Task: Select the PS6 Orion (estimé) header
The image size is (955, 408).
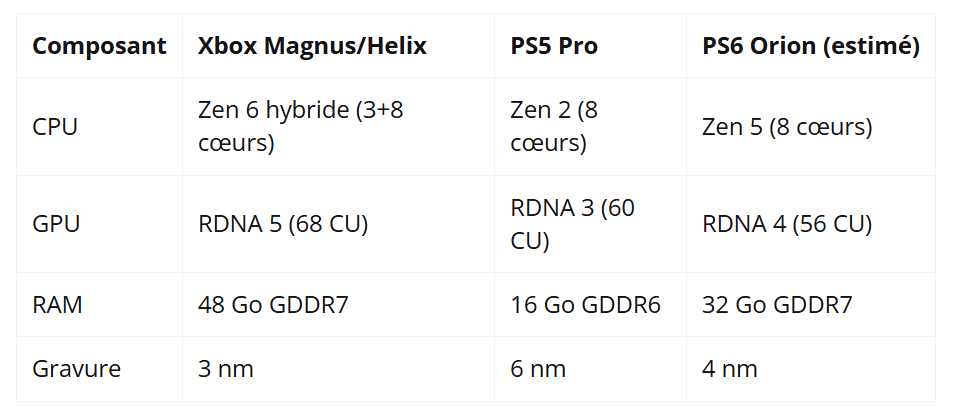Action: point(810,47)
